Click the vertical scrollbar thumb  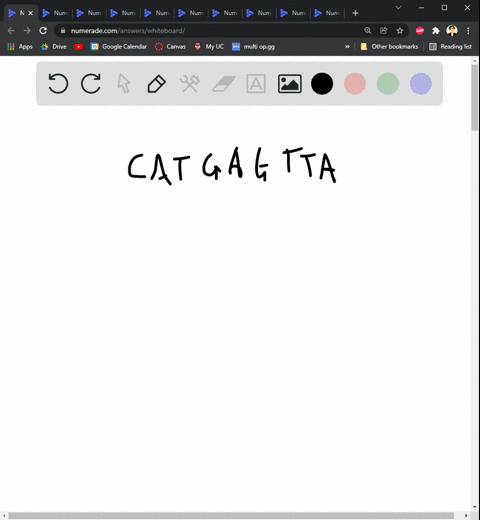click(475, 97)
